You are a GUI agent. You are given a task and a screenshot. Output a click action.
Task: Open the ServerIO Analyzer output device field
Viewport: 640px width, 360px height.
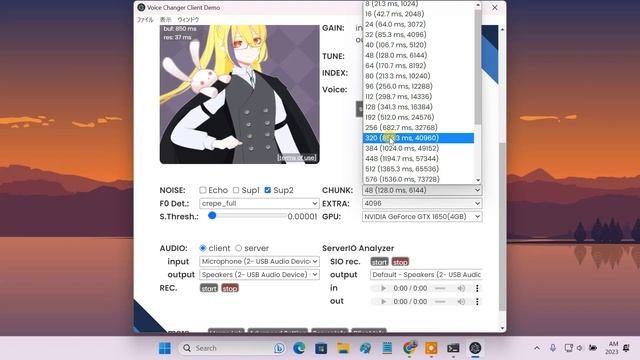tap(426, 275)
